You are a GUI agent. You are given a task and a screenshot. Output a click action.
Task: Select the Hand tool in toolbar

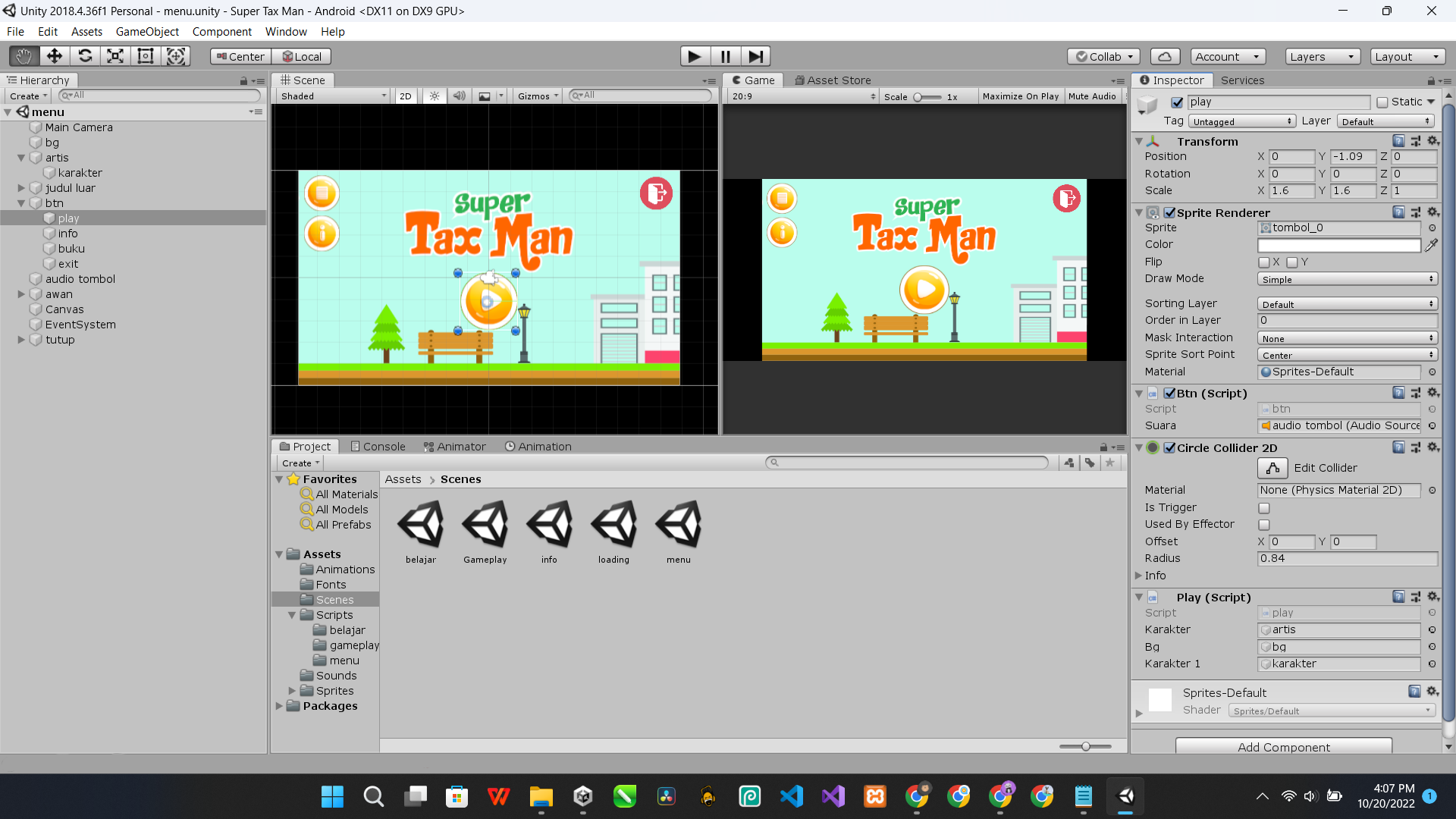coord(24,56)
